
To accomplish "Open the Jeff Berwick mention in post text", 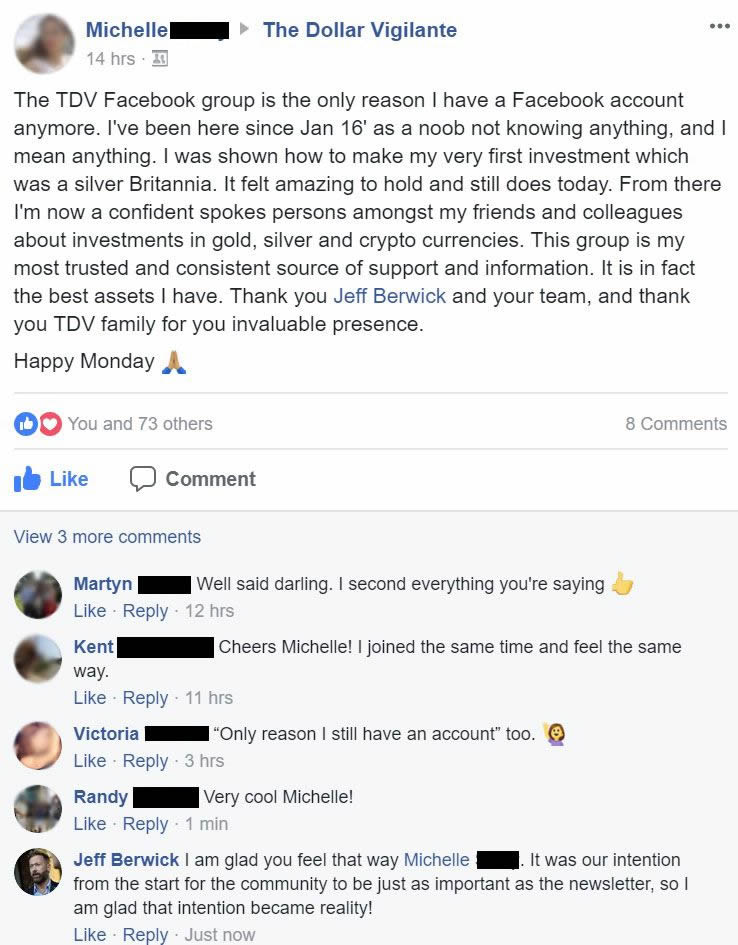I will [390, 296].
